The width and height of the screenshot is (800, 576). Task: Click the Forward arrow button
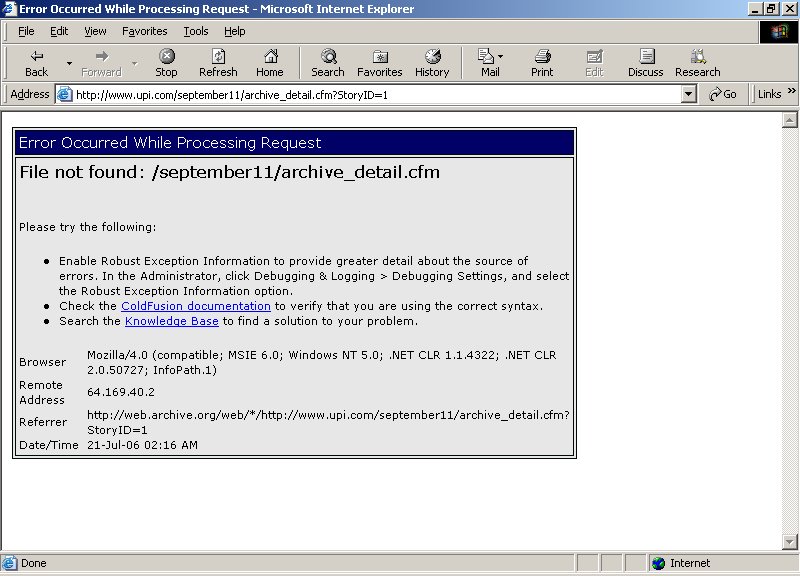[101, 62]
